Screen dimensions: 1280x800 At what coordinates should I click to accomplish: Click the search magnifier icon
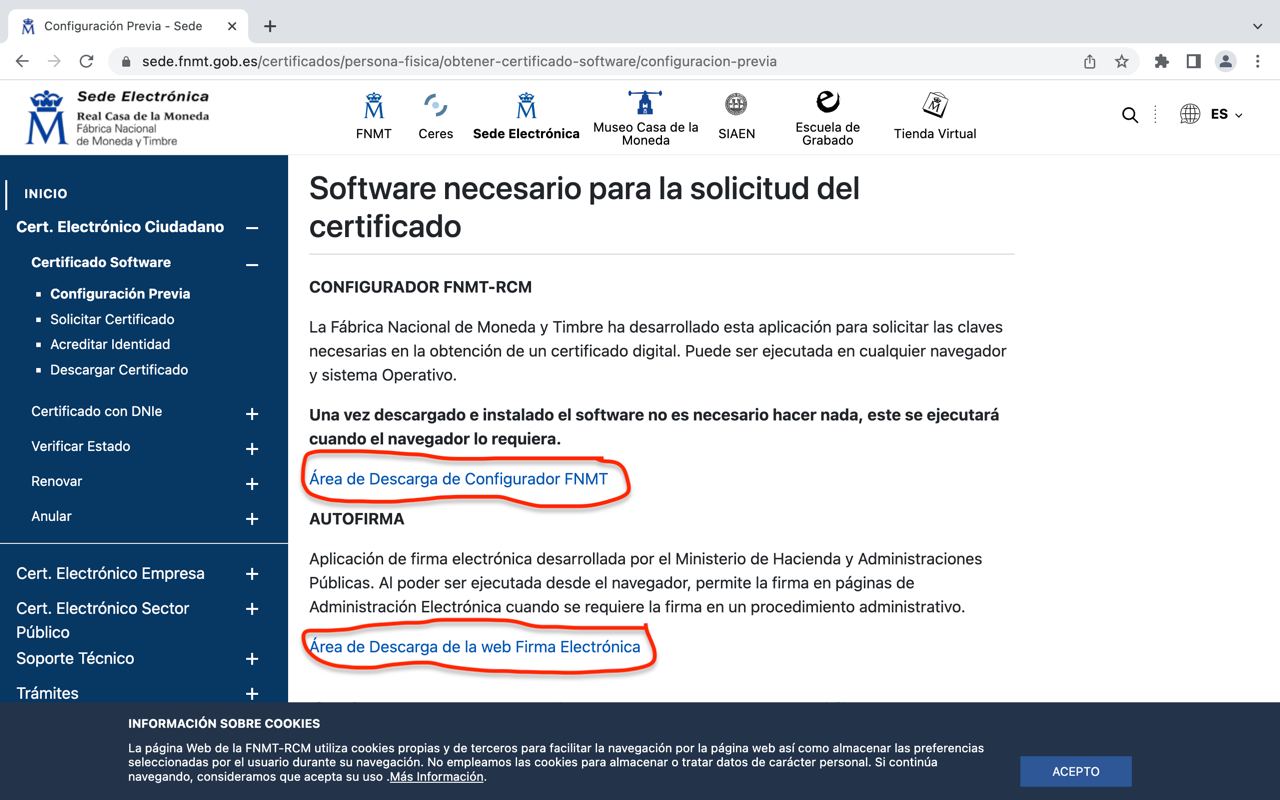click(x=1130, y=115)
